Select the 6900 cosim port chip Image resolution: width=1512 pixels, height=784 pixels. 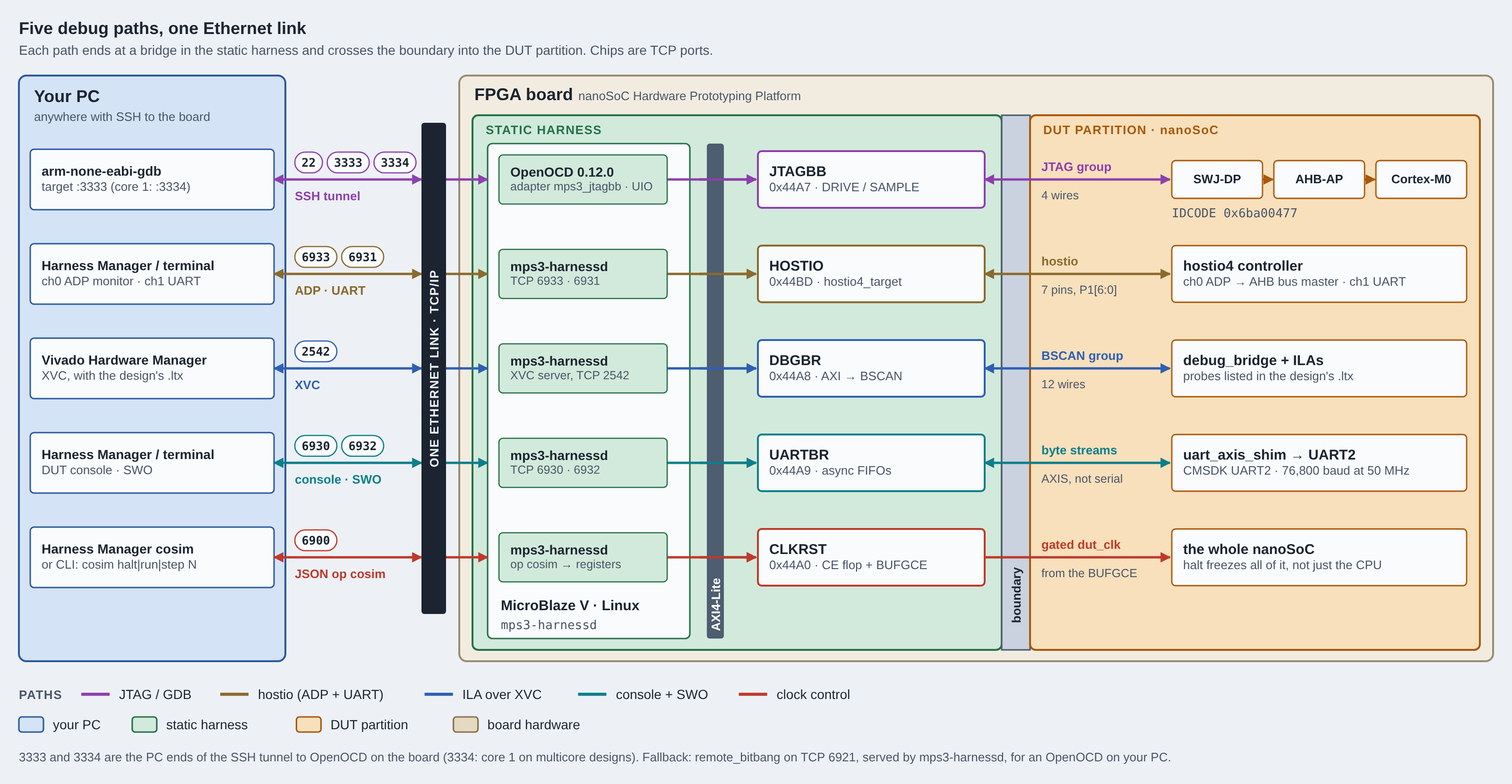[x=316, y=540]
